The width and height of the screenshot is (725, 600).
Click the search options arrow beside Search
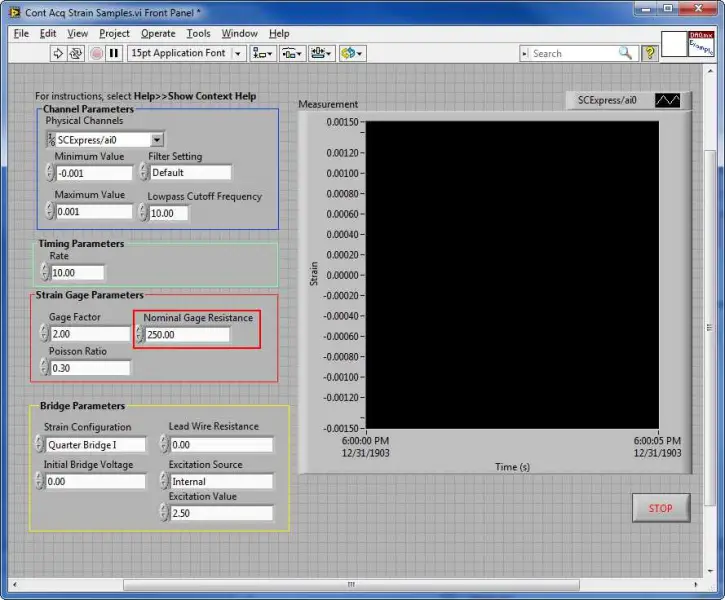click(x=524, y=54)
